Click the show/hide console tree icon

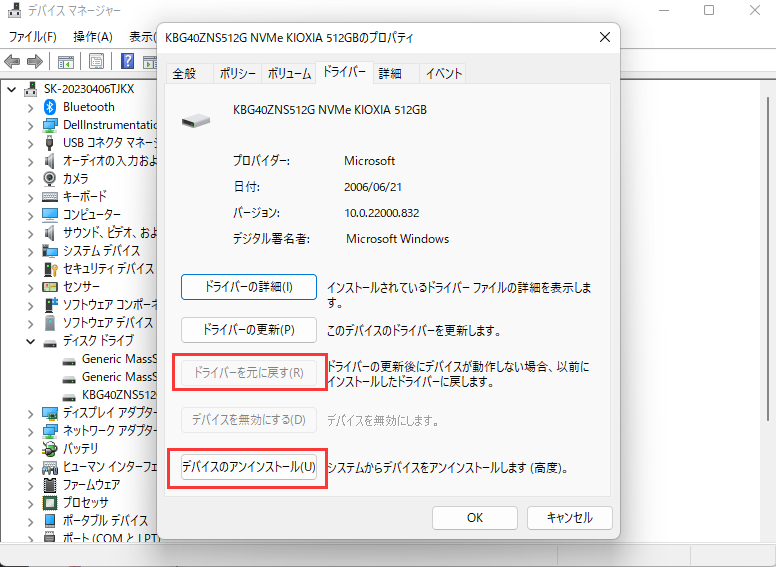point(65,62)
